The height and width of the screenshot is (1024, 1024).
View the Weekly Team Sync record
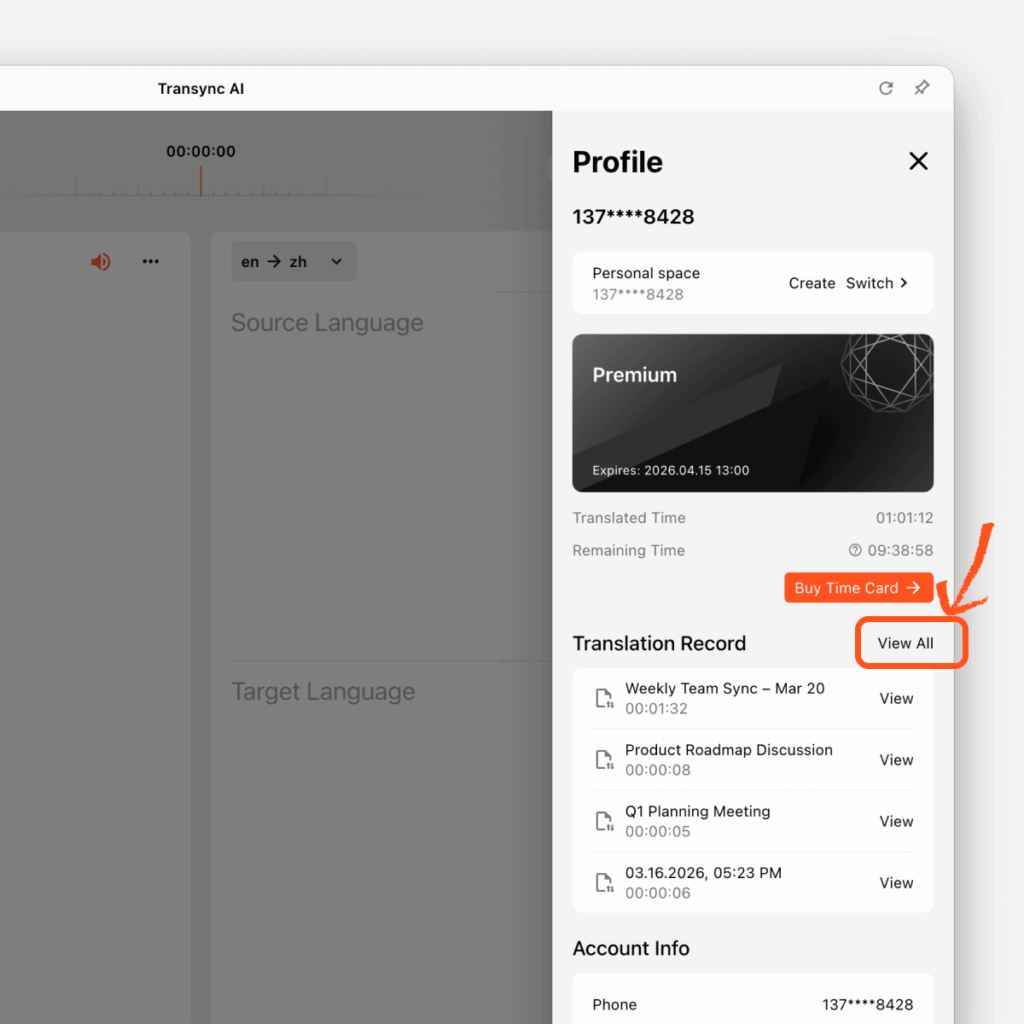coord(895,698)
